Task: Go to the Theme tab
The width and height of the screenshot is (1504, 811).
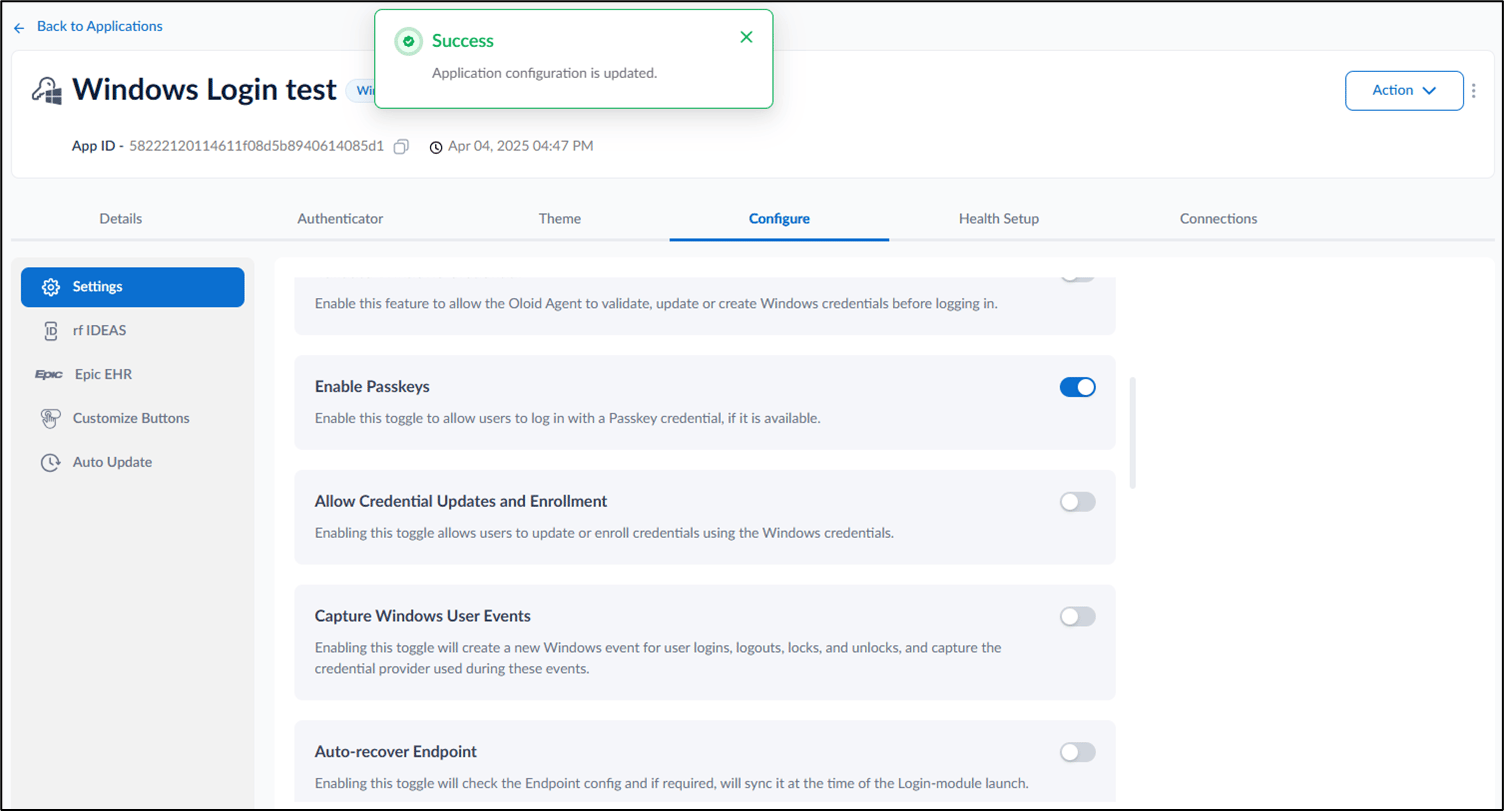Action: [x=560, y=218]
